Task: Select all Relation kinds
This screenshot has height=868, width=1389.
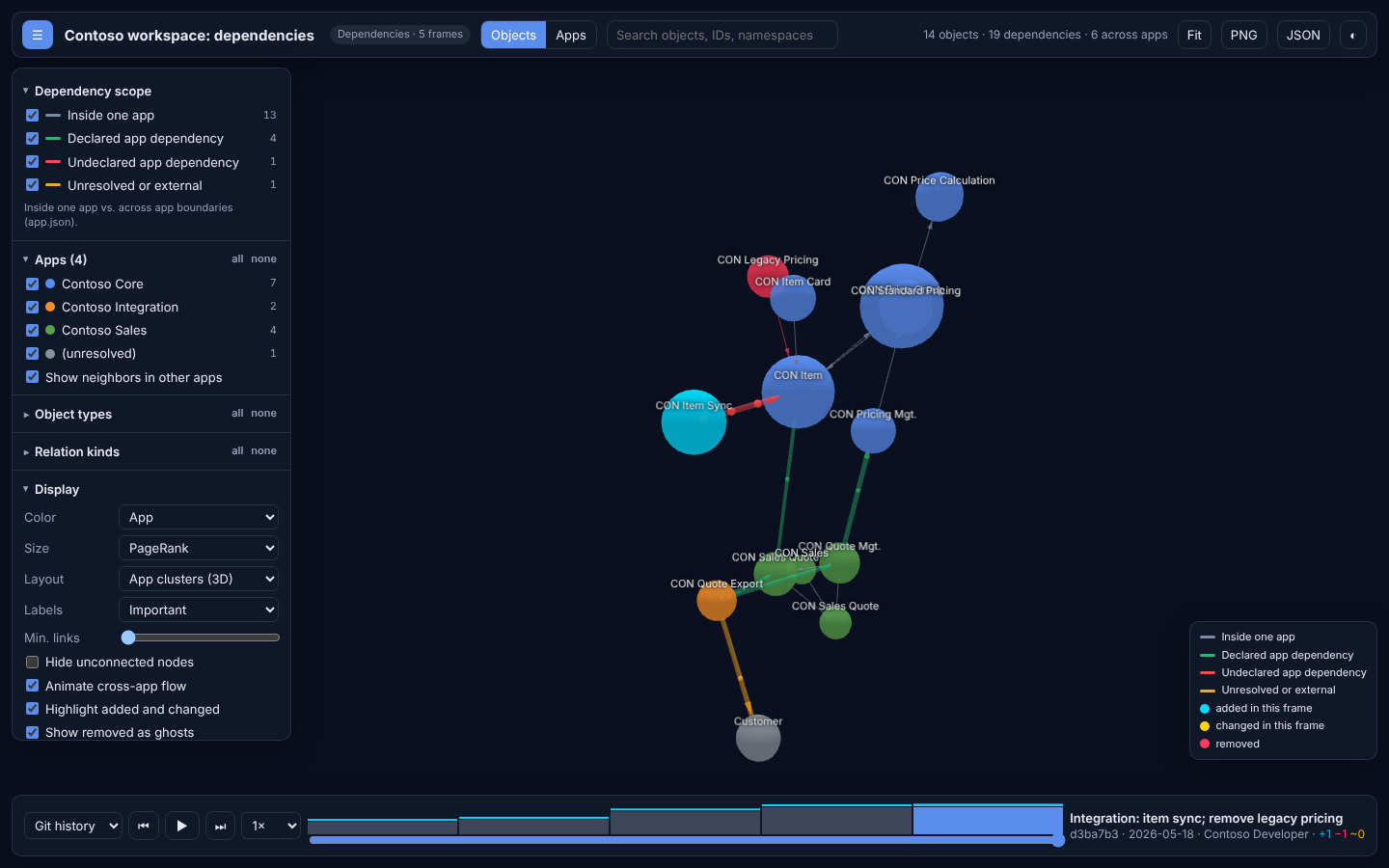Action: point(237,450)
